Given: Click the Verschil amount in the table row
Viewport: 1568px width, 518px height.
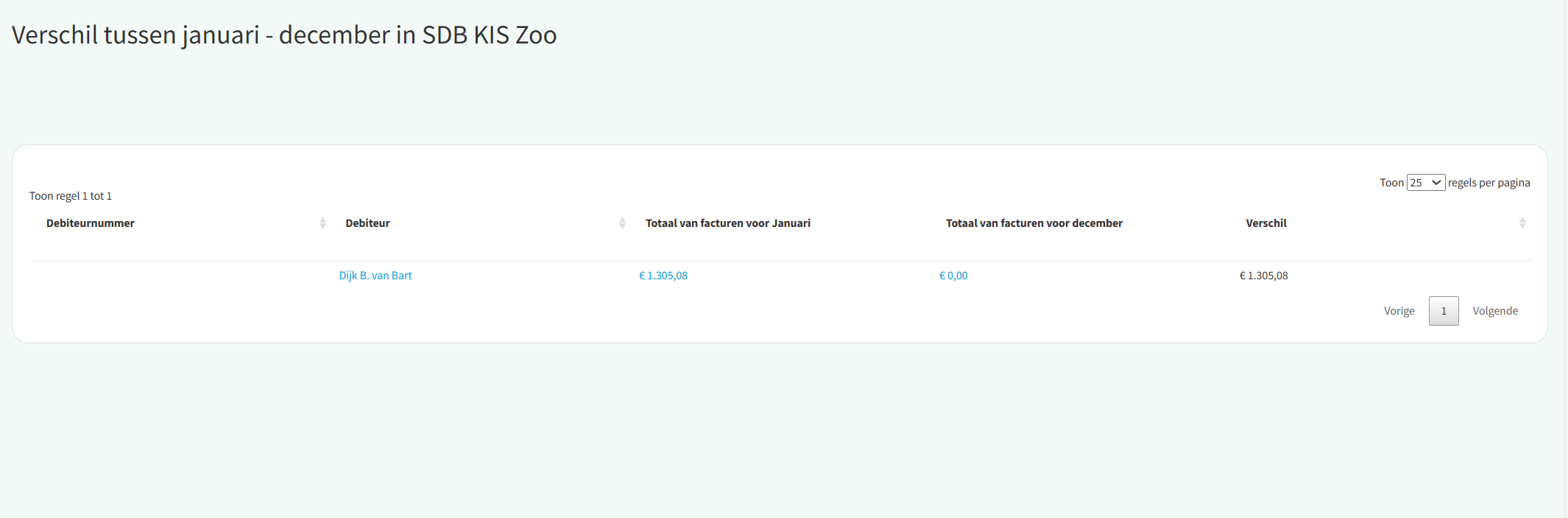Looking at the screenshot, I should point(1263,276).
